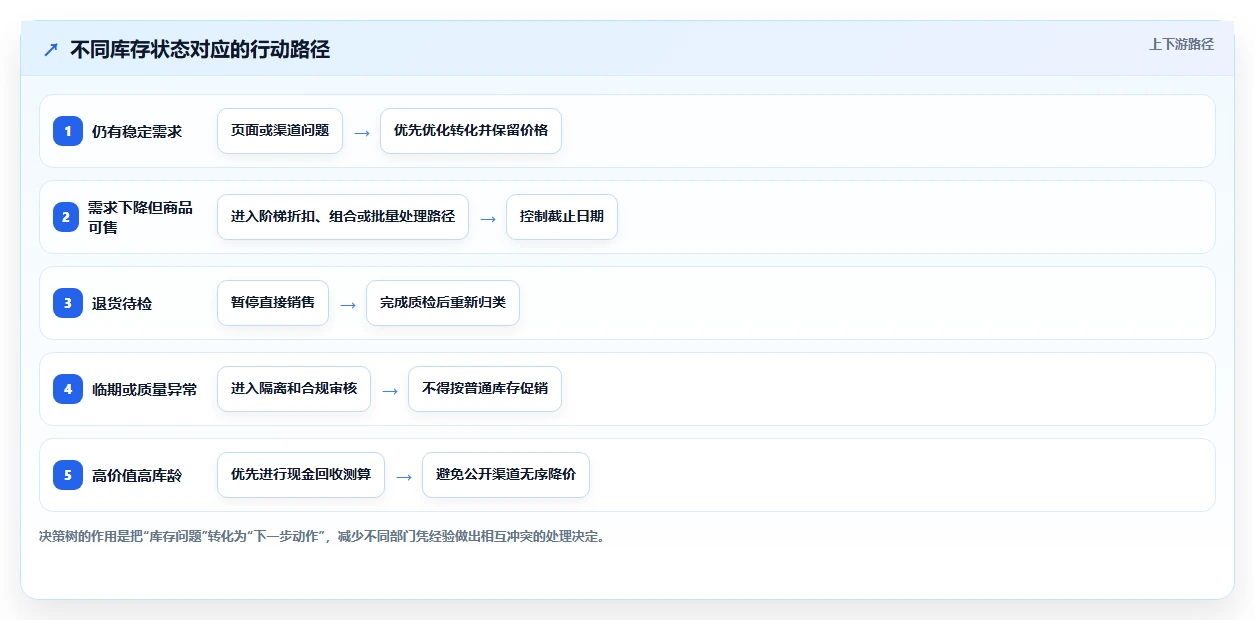Click the arrow after 页面或渠道问题
The height and width of the screenshot is (620, 1255).
pyautogui.click(x=362, y=132)
